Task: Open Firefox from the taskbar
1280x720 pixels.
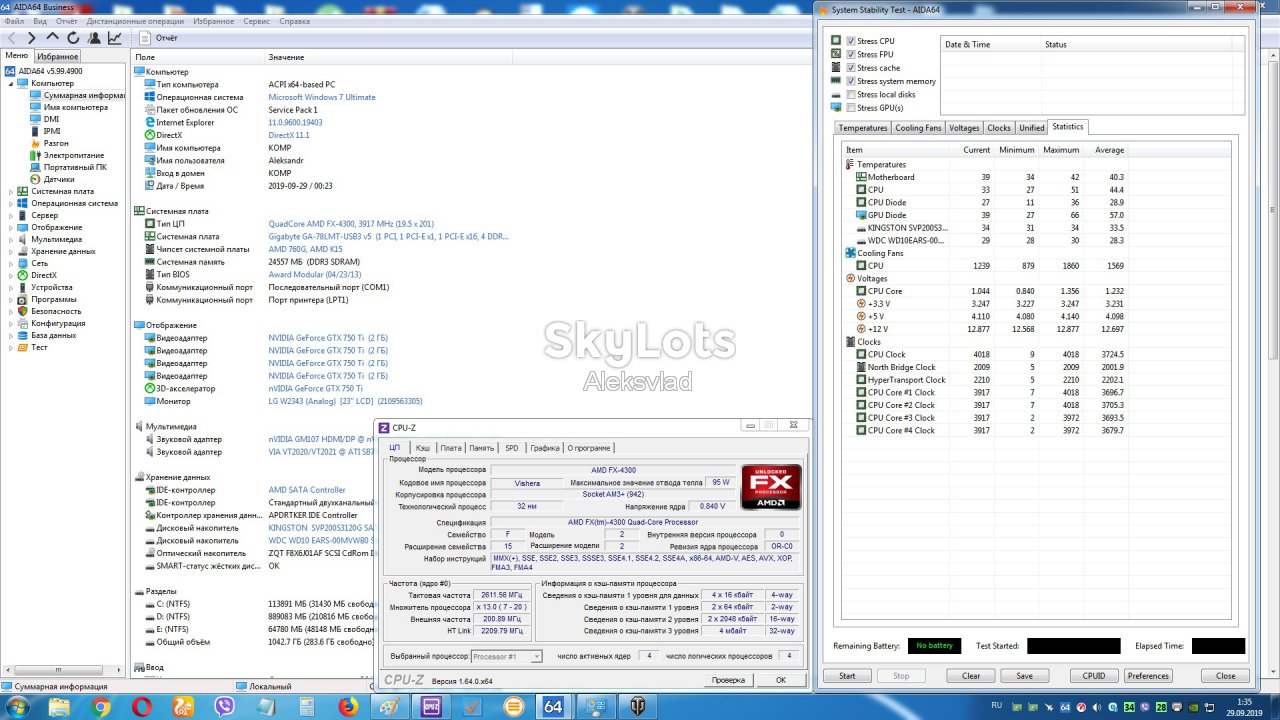Action: (348, 707)
